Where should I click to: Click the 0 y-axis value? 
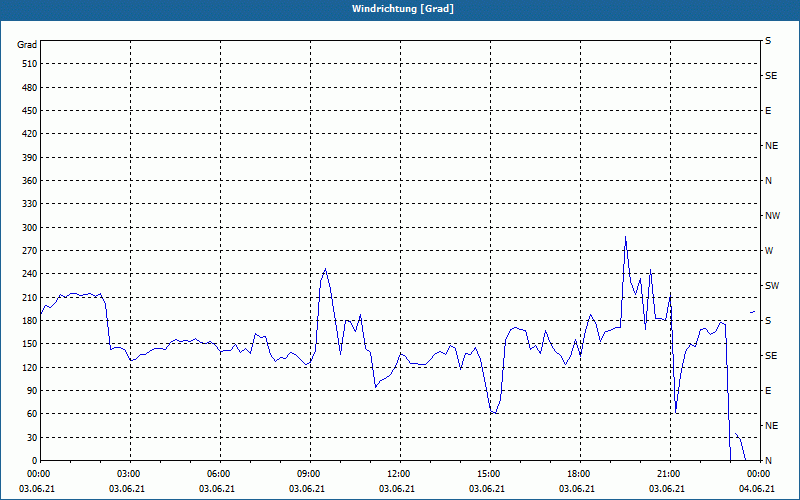[34, 461]
